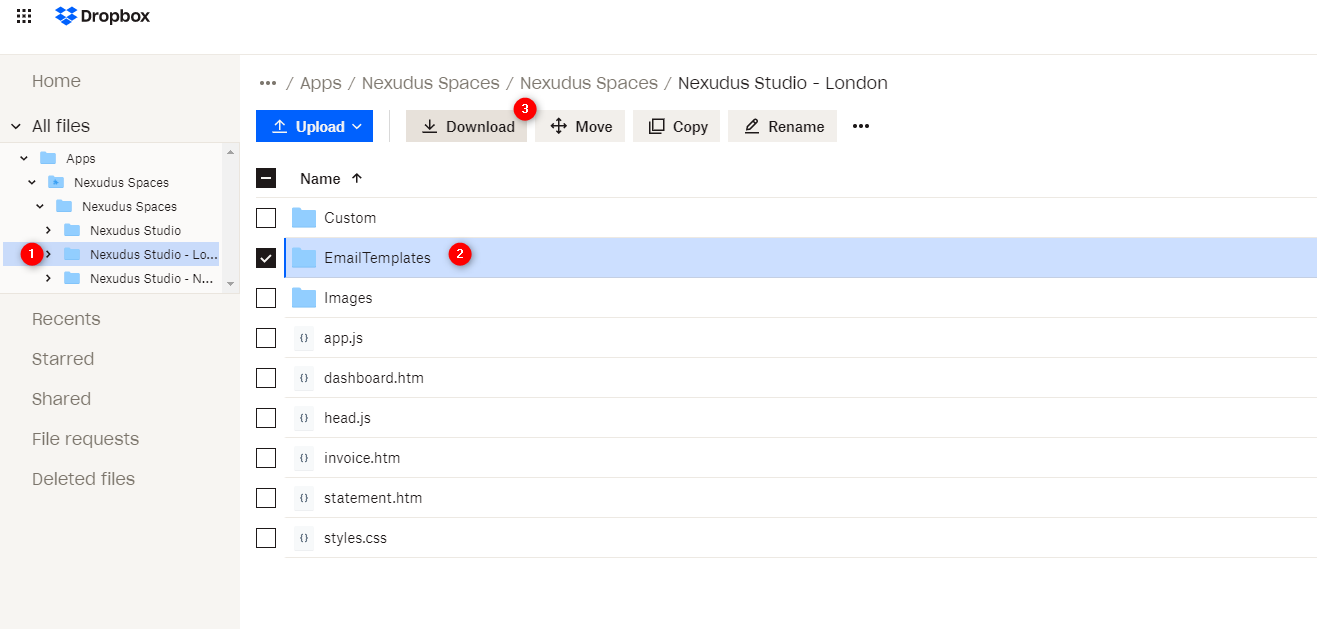
Task: Click the Apps folder icon in tree
Action: tap(48, 158)
